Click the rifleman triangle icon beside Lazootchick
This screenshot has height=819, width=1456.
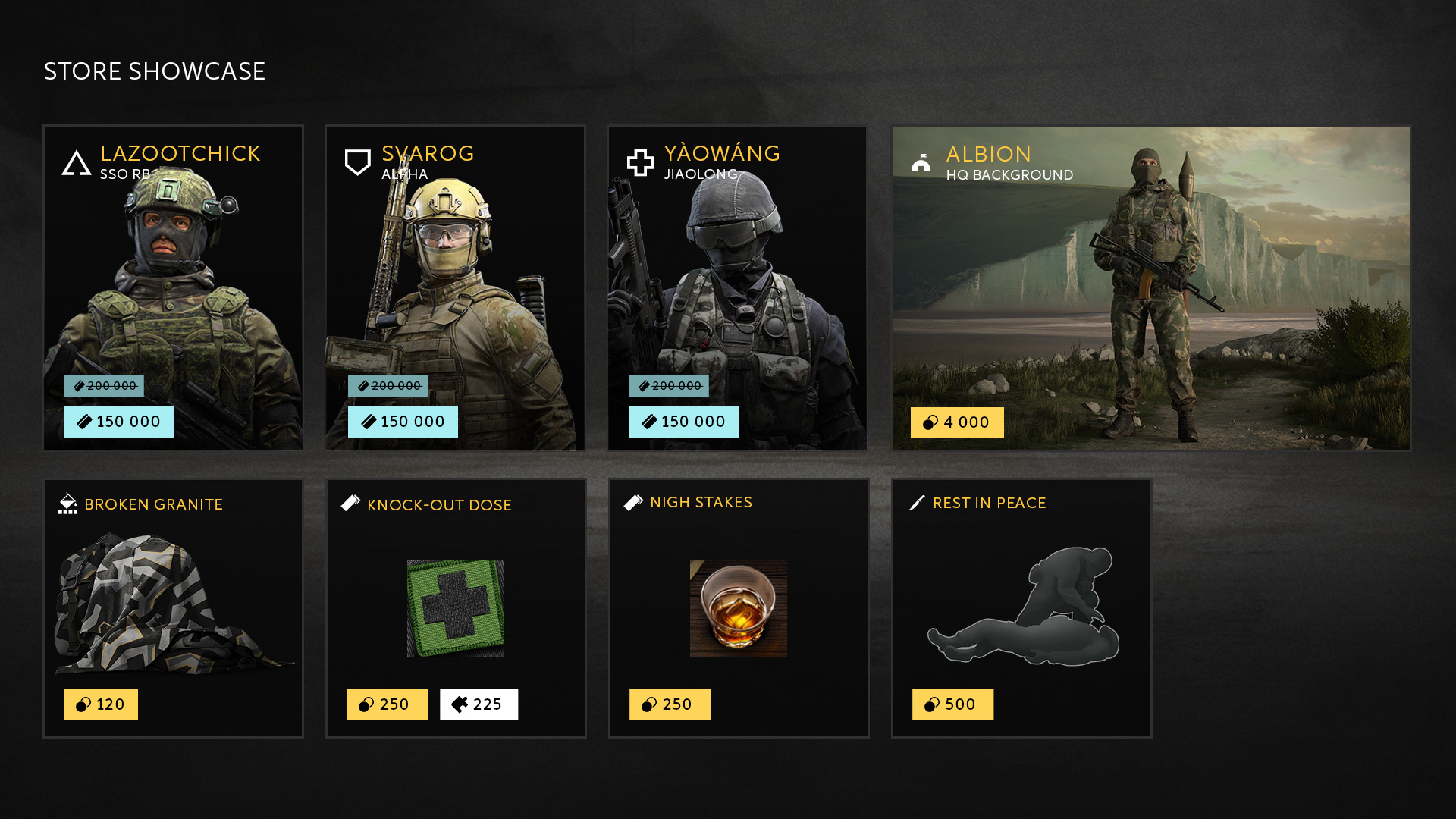(x=77, y=162)
